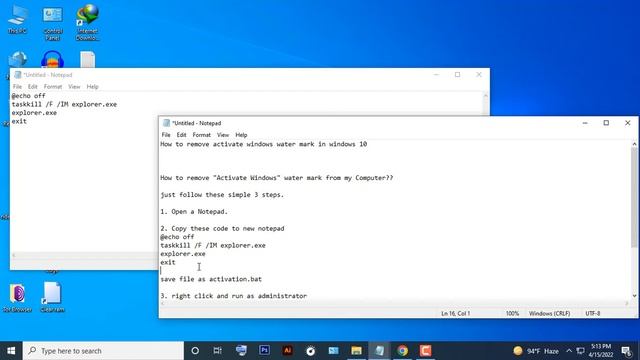Open Task View on the taskbar
Viewport: 640px width, 360px height.
tap(218, 351)
